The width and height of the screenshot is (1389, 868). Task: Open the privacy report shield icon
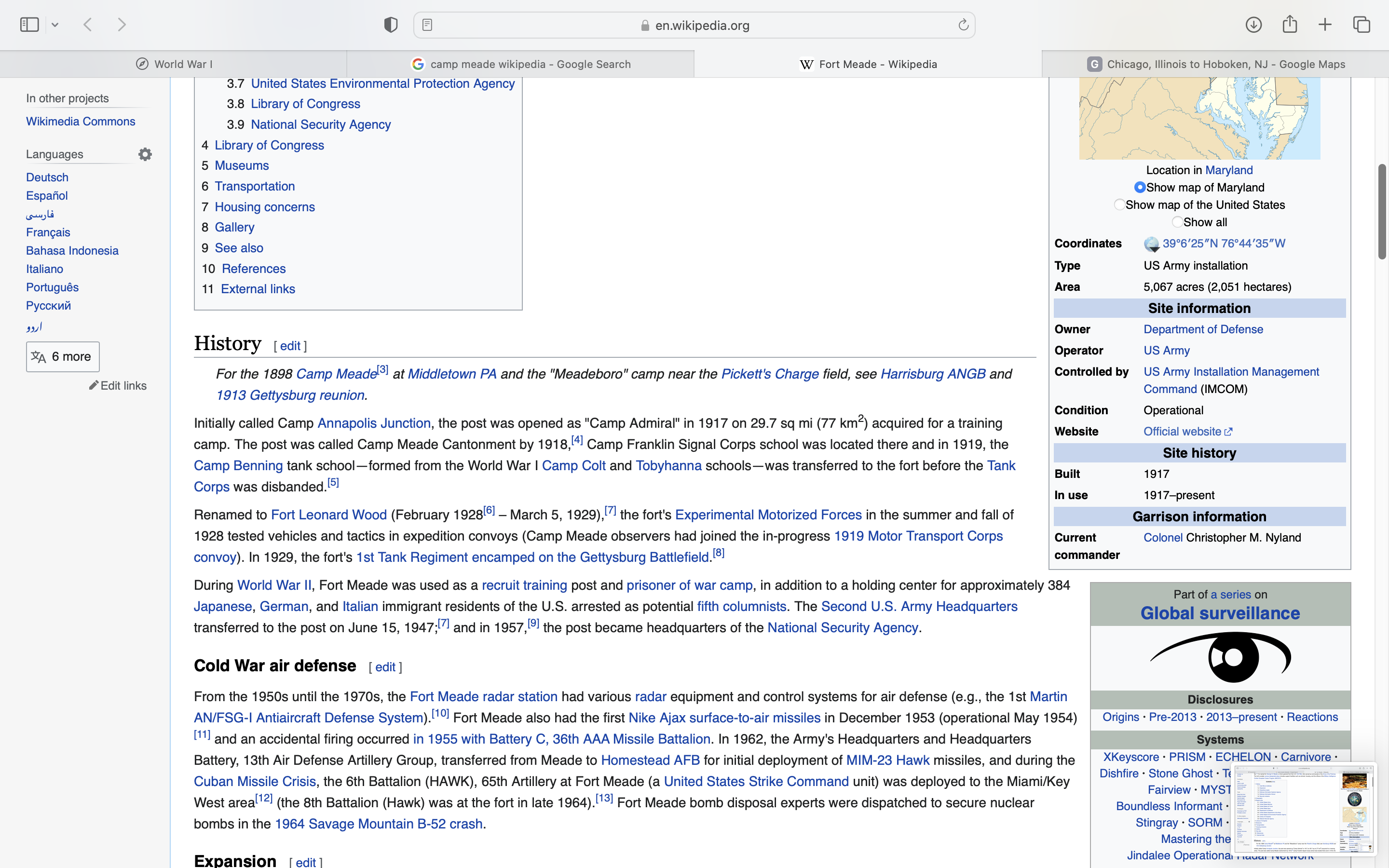391,25
